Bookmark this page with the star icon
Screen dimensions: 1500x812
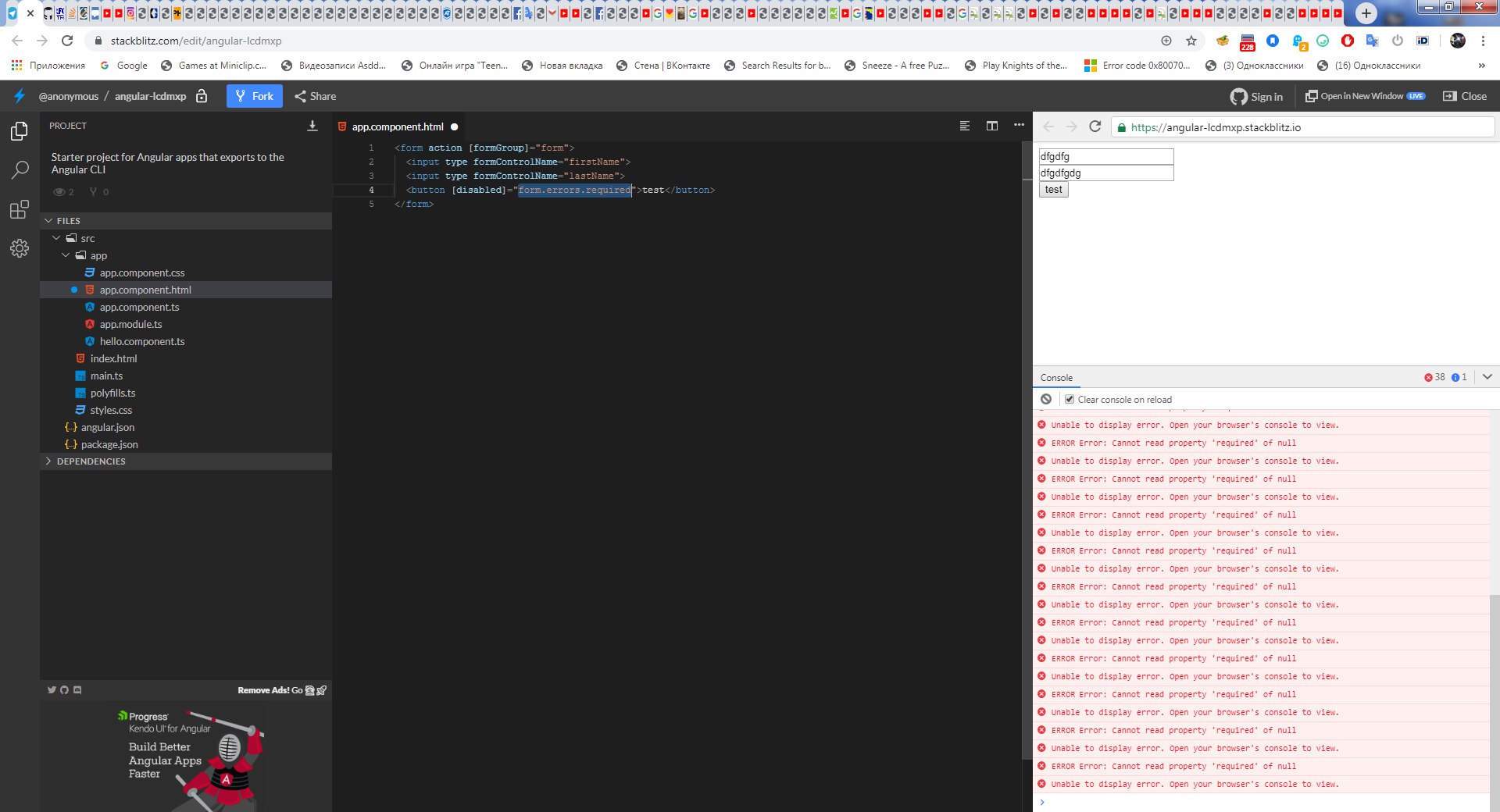pos(1191,41)
